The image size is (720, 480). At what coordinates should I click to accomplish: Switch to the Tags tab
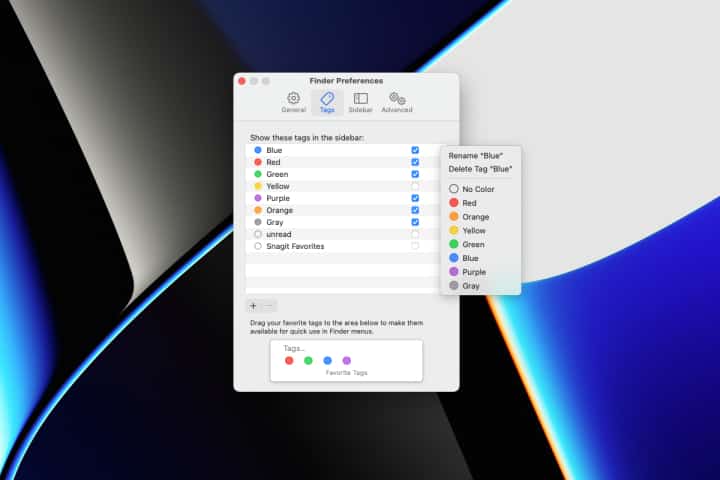coord(327,102)
